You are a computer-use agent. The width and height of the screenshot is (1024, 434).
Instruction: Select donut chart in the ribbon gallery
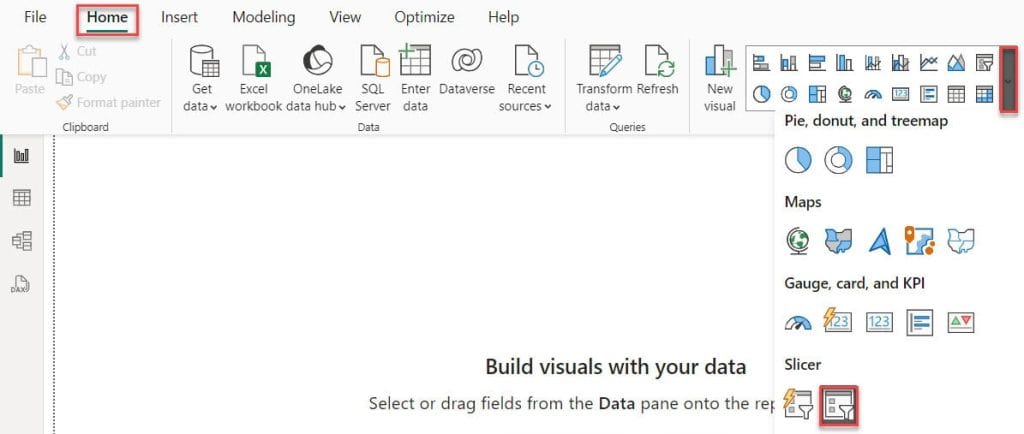[x=789, y=94]
